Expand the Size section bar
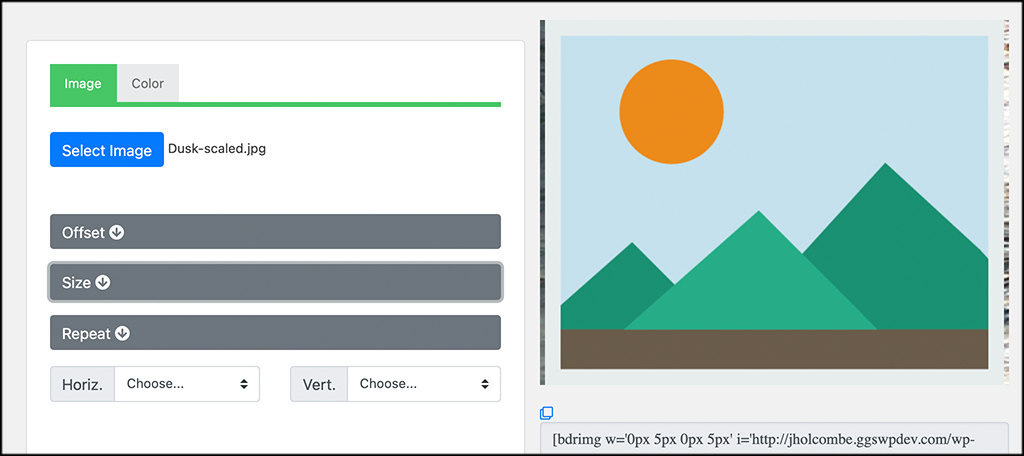Image resolution: width=1024 pixels, height=456 pixels. 276,282
